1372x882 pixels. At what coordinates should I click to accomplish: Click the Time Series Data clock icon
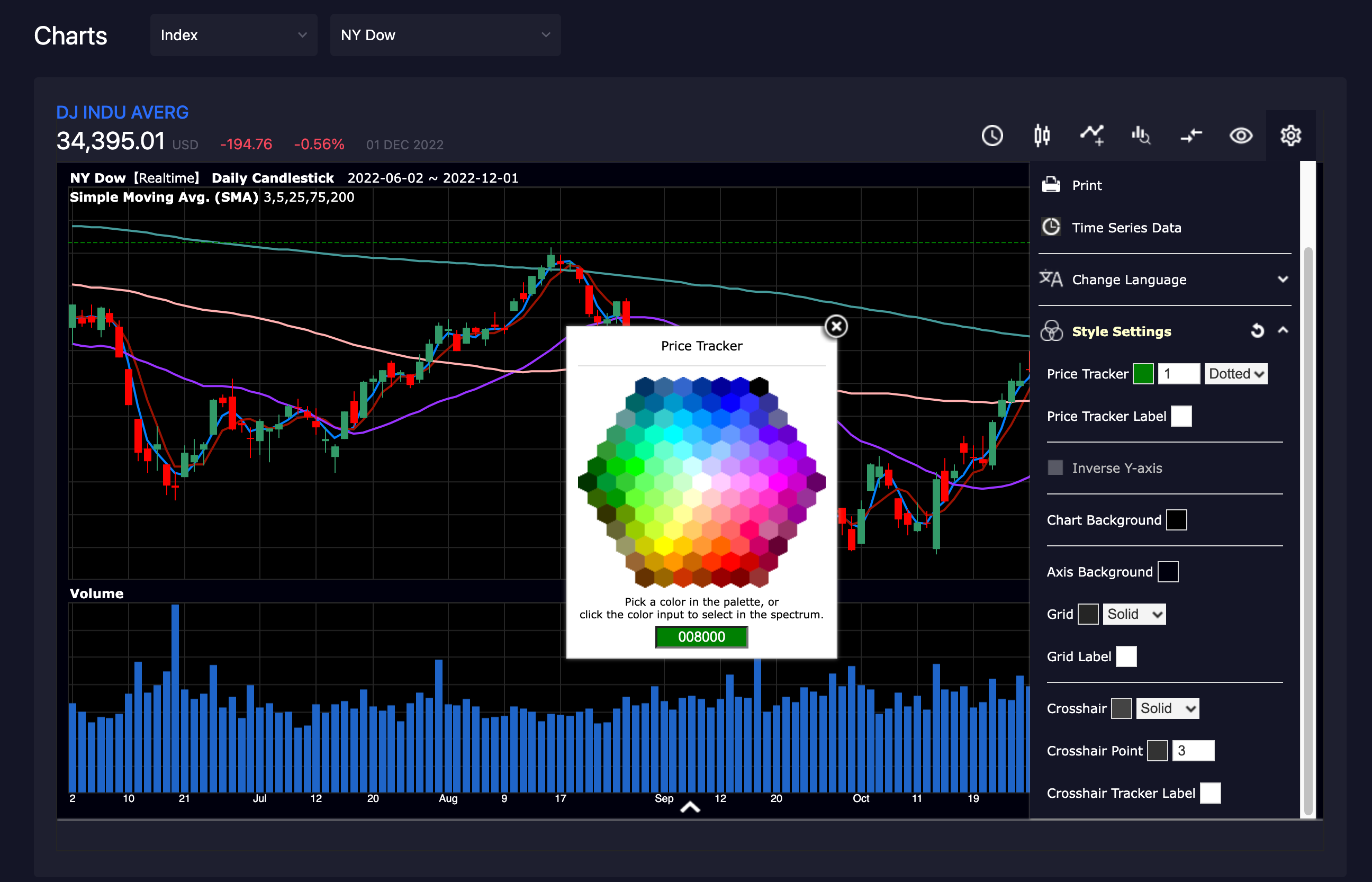[x=1051, y=227]
